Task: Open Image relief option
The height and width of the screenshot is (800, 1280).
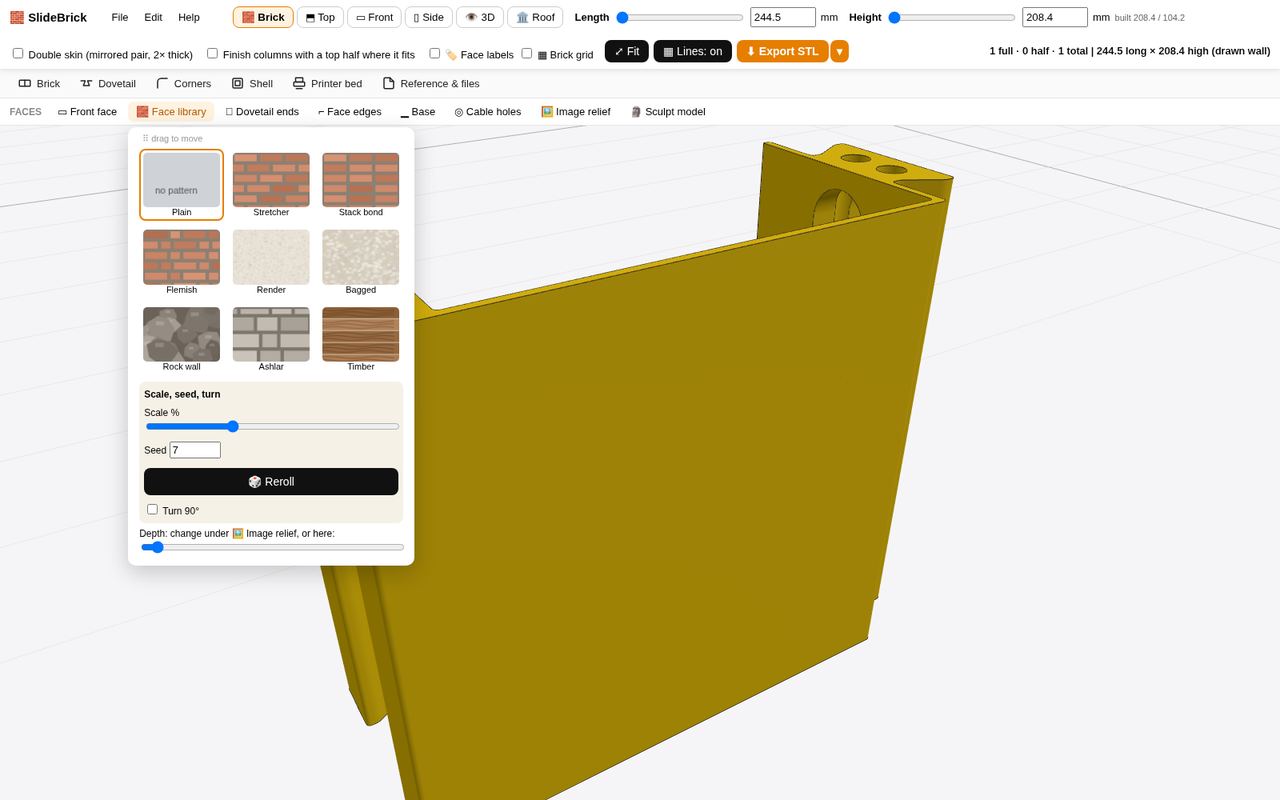Action: point(575,112)
